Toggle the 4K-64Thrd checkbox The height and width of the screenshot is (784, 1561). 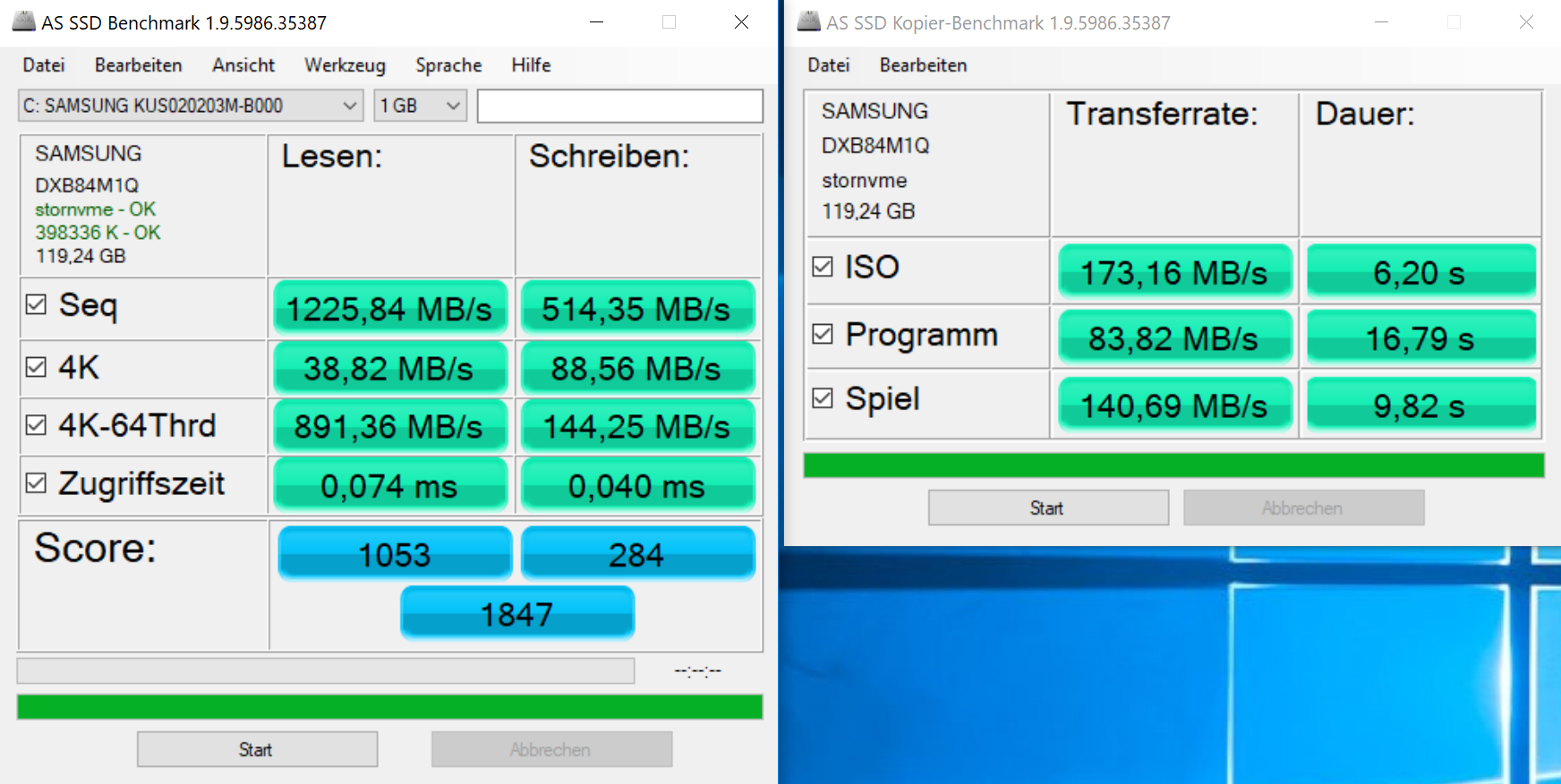[x=36, y=425]
